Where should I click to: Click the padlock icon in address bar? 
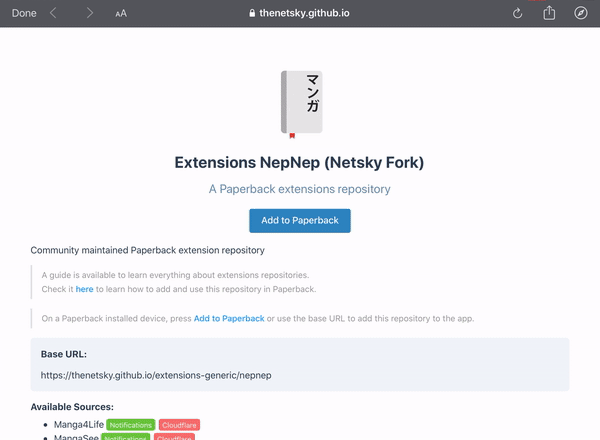click(x=252, y=13)
